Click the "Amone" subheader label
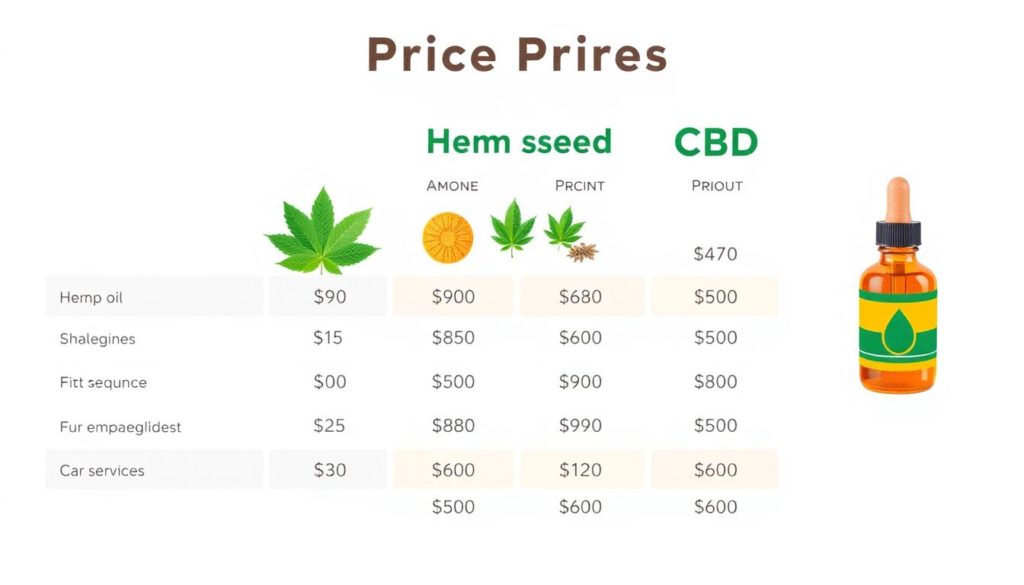1024x585 pixels. click(x=452, y=186)
